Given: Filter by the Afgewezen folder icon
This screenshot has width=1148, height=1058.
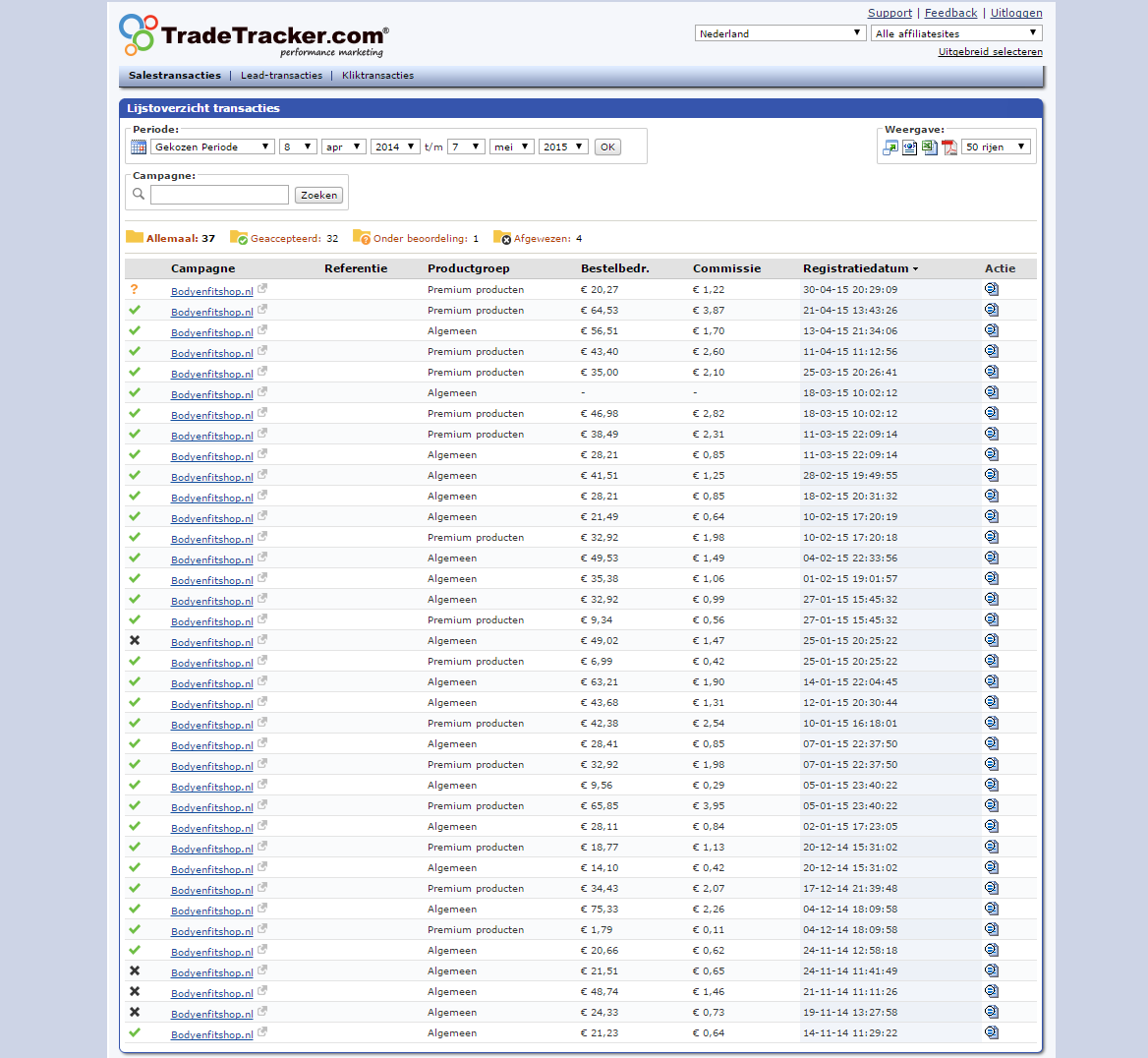Looking at the screenshot, I should pos(502,237).
